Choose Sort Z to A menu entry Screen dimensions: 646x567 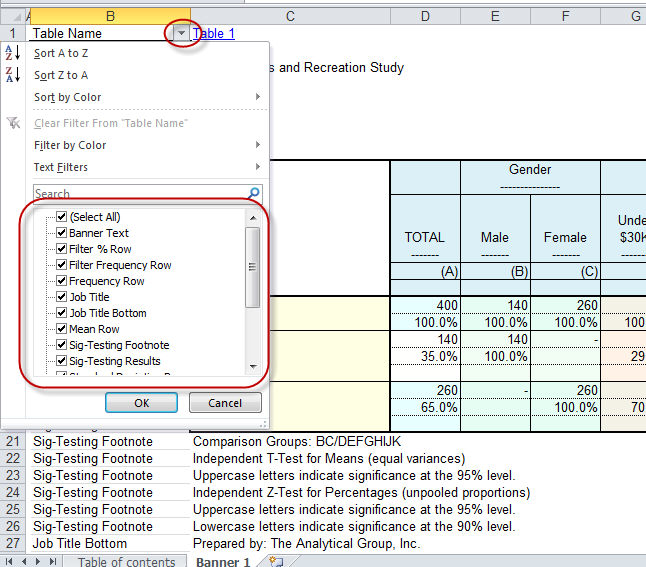tap(61, 75)
